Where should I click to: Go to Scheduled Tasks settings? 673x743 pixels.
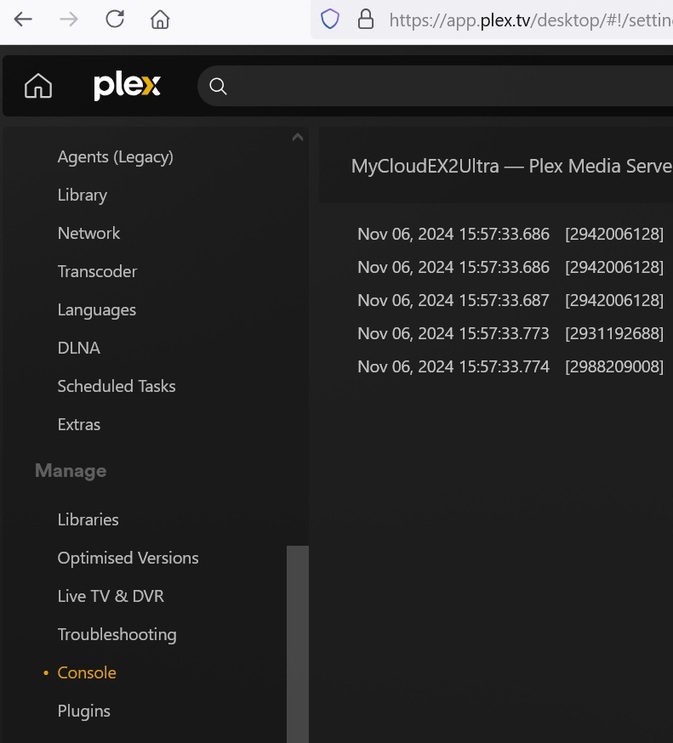[116, 386]
